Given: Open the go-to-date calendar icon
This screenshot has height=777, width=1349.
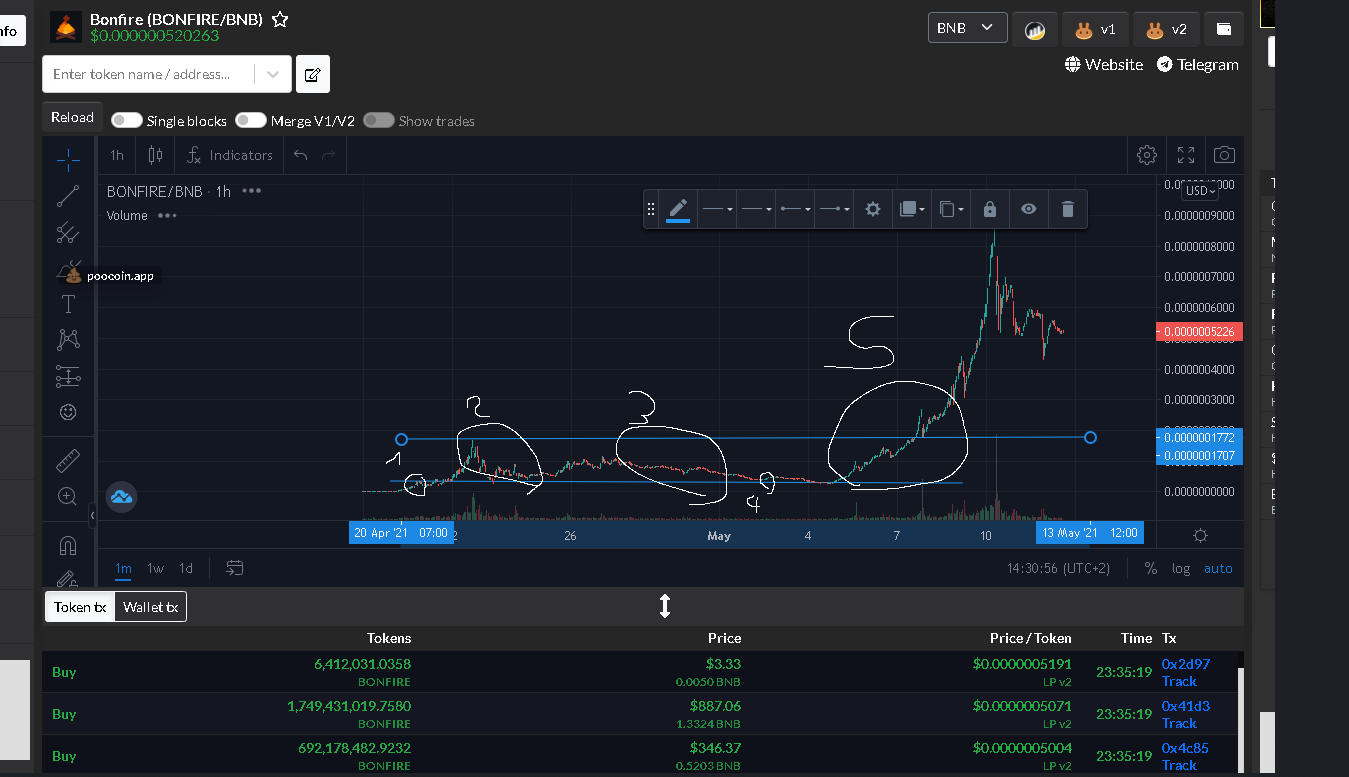Looking at the screenshot, I should click(x=235, y=568).
